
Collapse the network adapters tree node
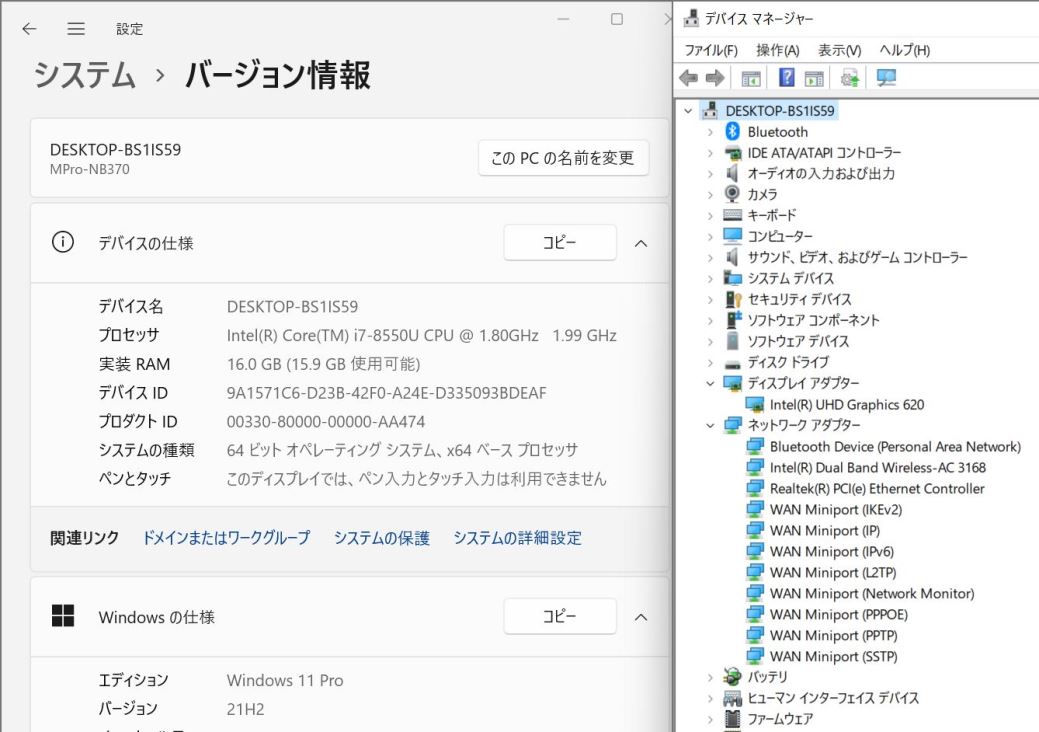(710, 425)
